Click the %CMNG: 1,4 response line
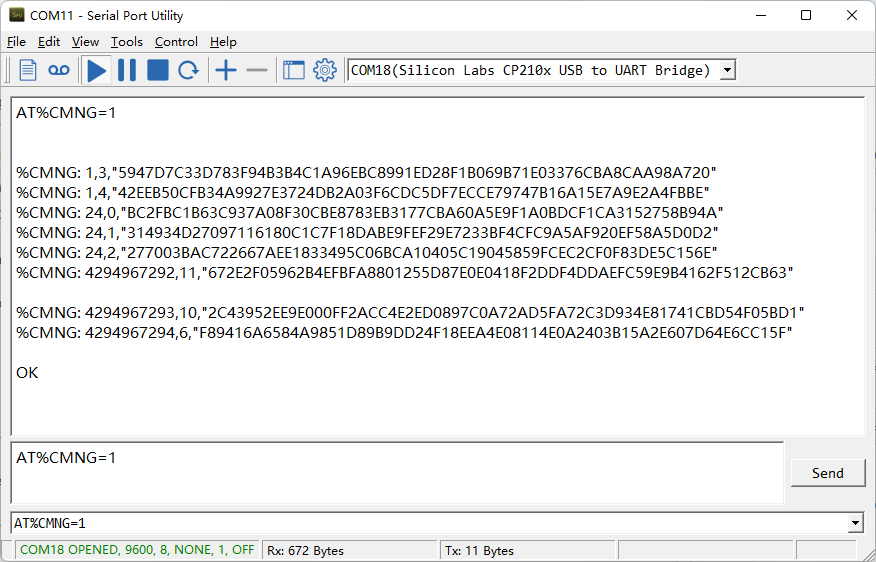 (363, 192)
